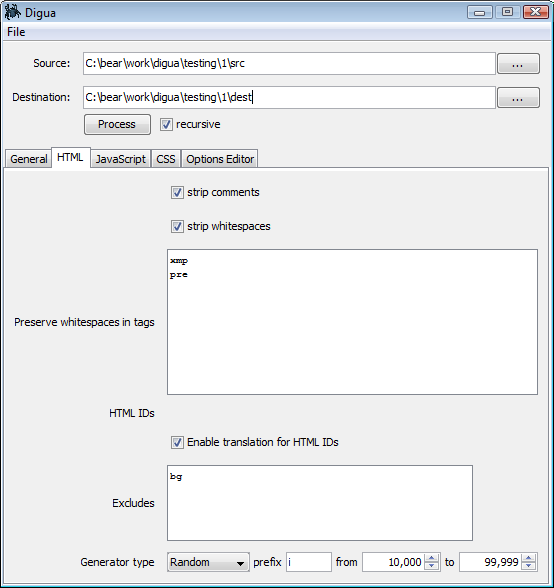This screenshot has width=554, height=588.
Task: Click the Digua bug icon in title bar
Action: tap(12, 12)
